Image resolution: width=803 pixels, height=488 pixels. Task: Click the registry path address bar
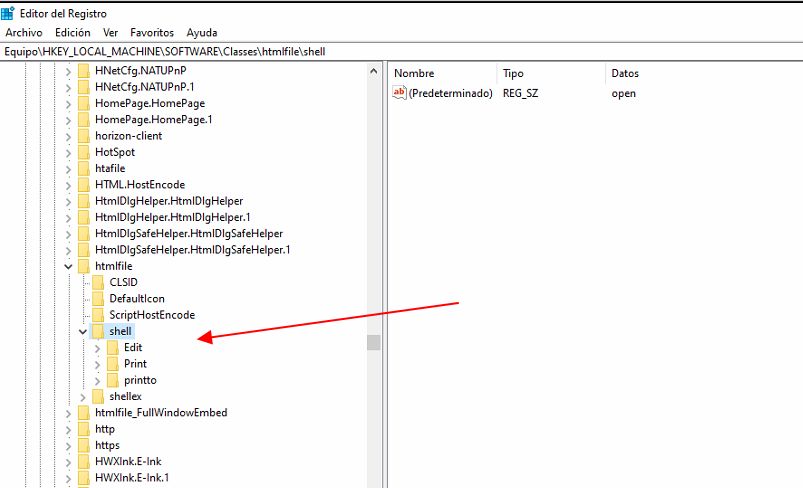402,52
